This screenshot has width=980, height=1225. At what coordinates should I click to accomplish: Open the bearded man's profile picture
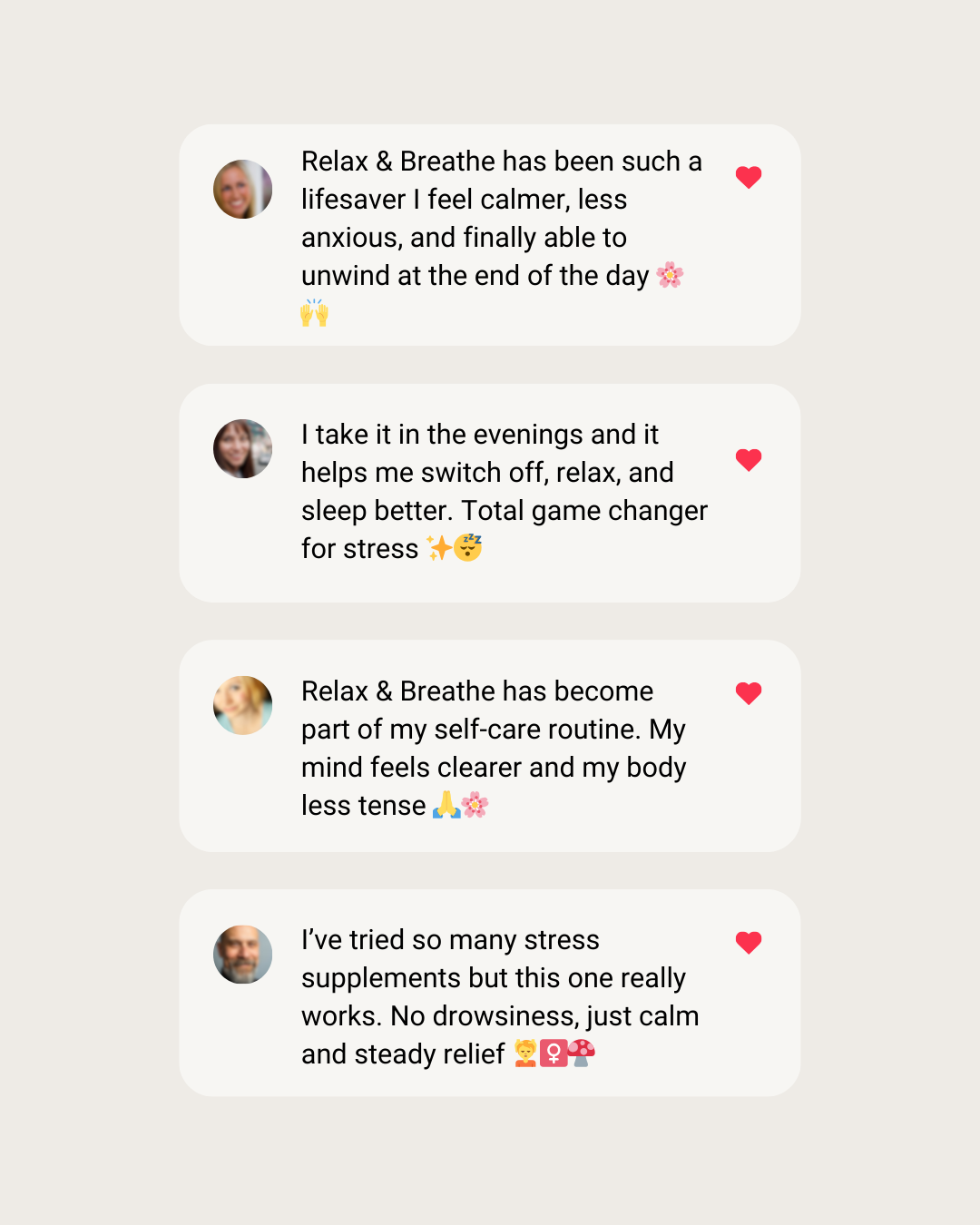243,955
